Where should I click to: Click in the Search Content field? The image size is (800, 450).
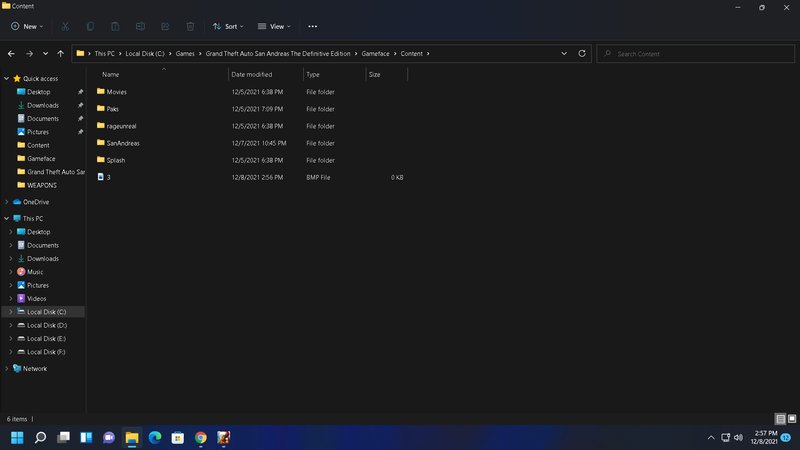[696, 54]
